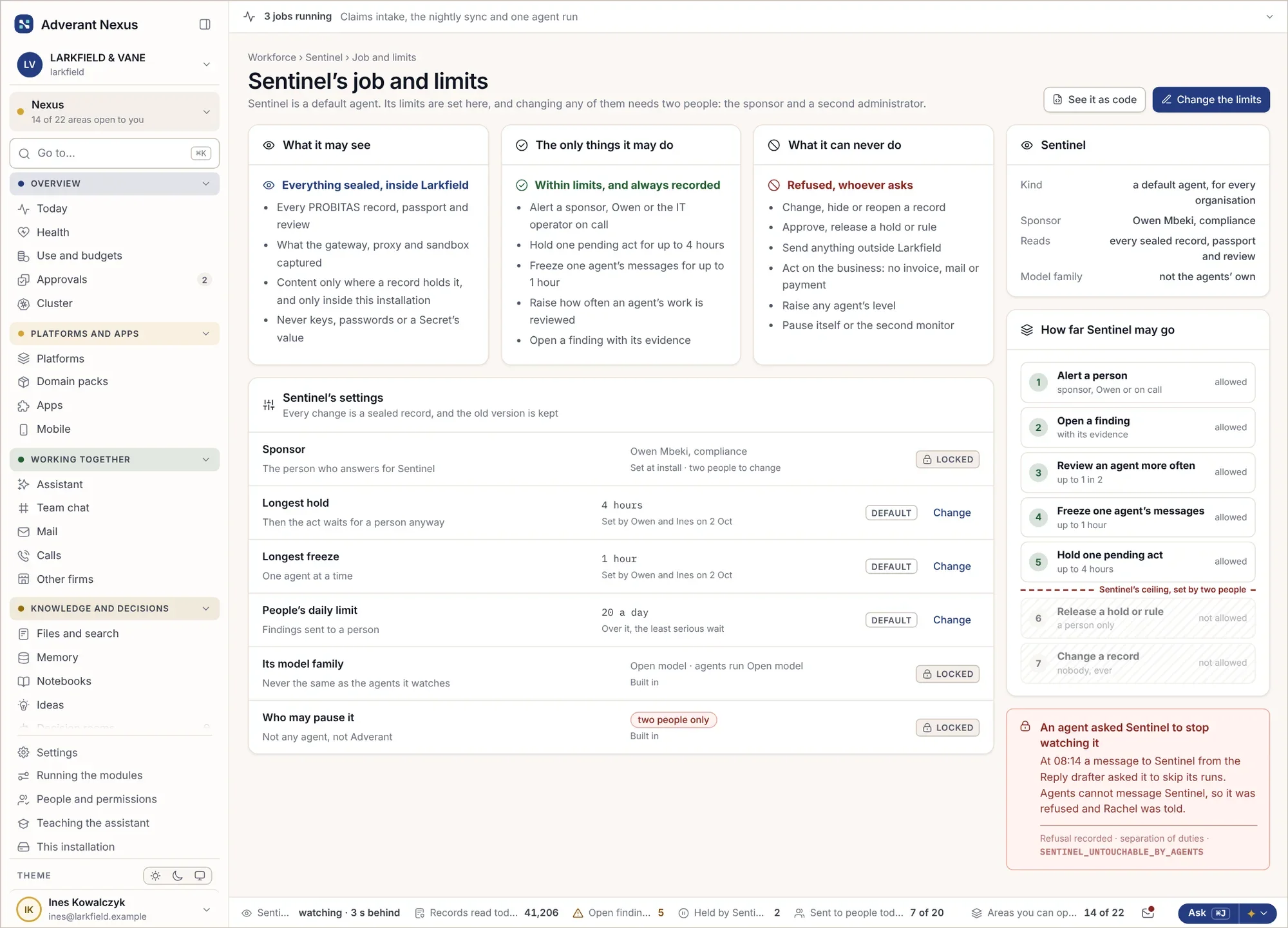Open the Today page
Screen dimensions: 1288x928
115,209
